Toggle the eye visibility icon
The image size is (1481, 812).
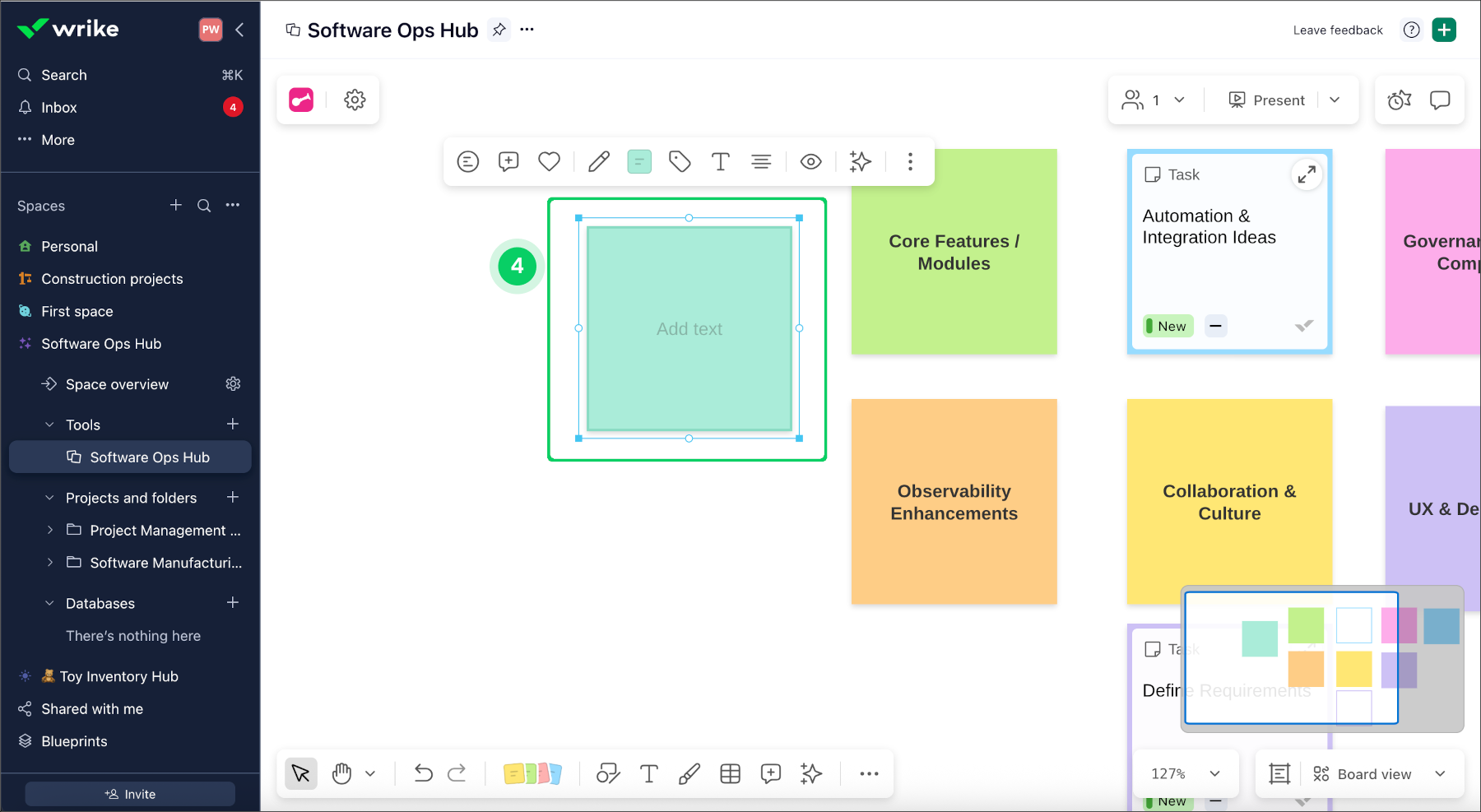810,161
